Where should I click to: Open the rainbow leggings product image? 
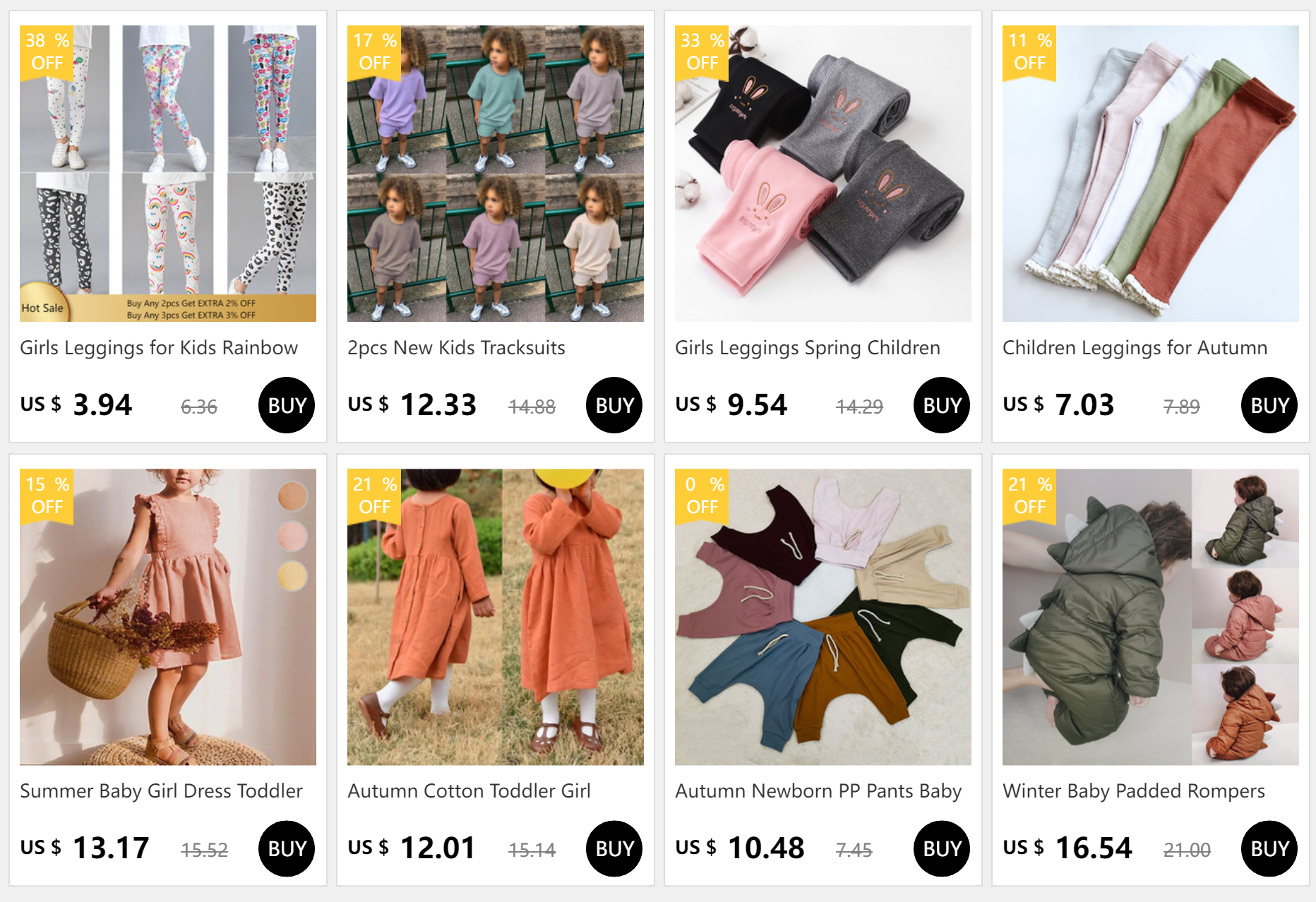pyautogui.click(x=168, y=174)
